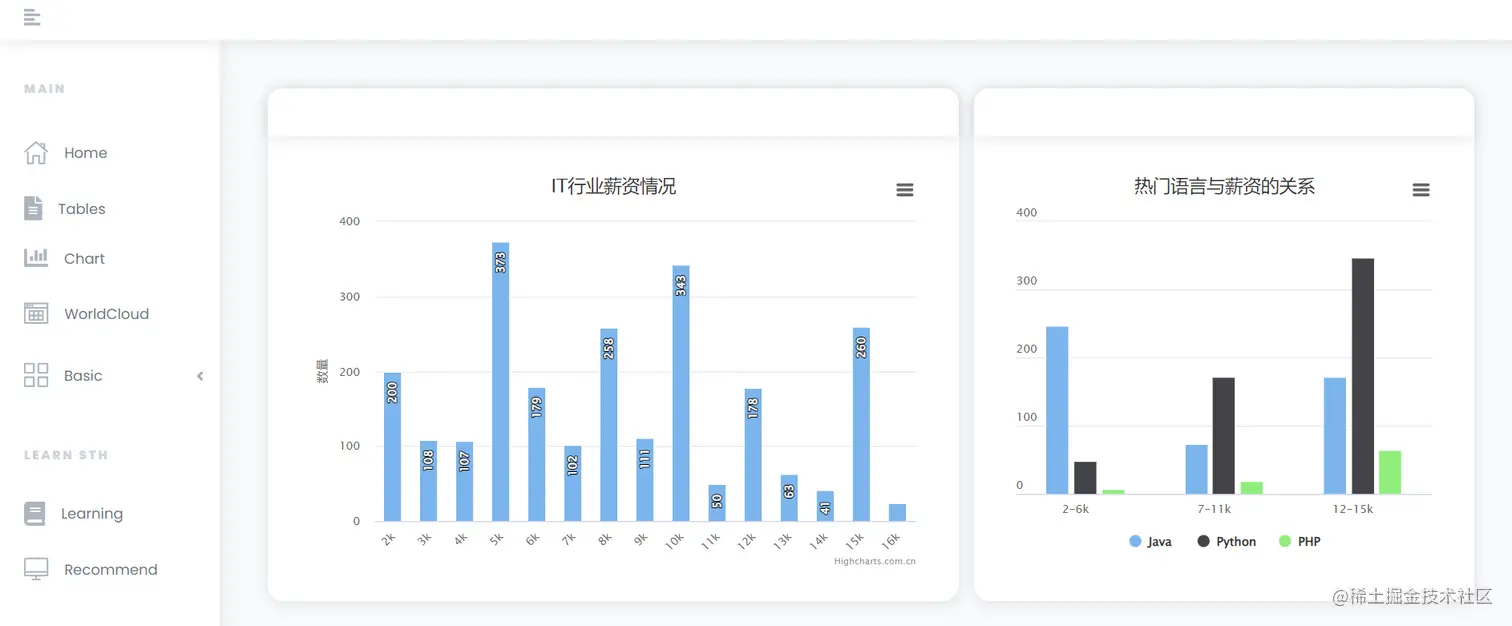This screenshot has height=626, width=1512.
Task: Open Recommend section
Action: [x=110, y=569]
